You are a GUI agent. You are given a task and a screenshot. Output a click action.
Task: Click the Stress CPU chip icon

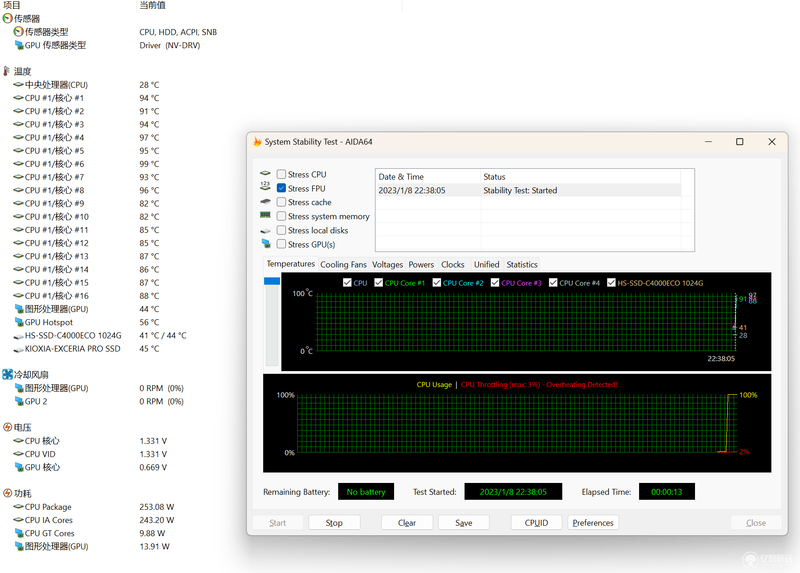point(265,173)
